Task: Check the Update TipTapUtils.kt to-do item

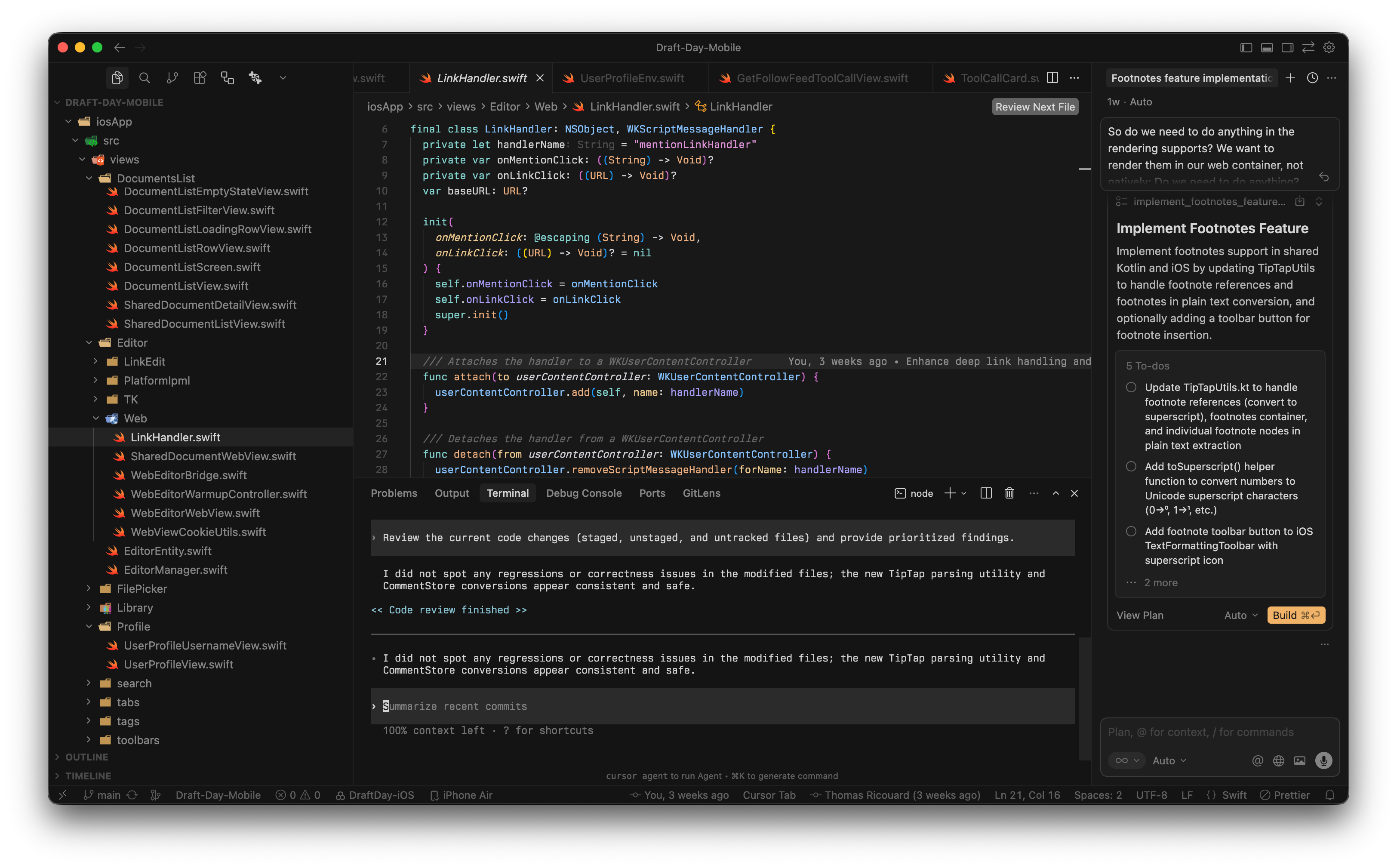Action: [1131, 387]
